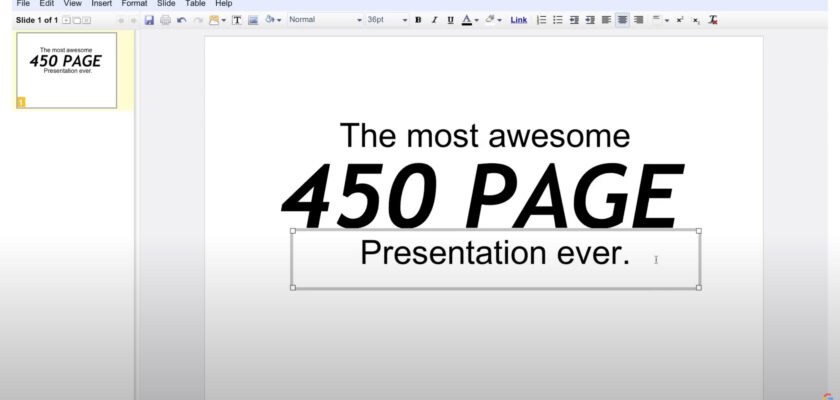Open the File menu
840x400 pixels.
tap(23, 4)
